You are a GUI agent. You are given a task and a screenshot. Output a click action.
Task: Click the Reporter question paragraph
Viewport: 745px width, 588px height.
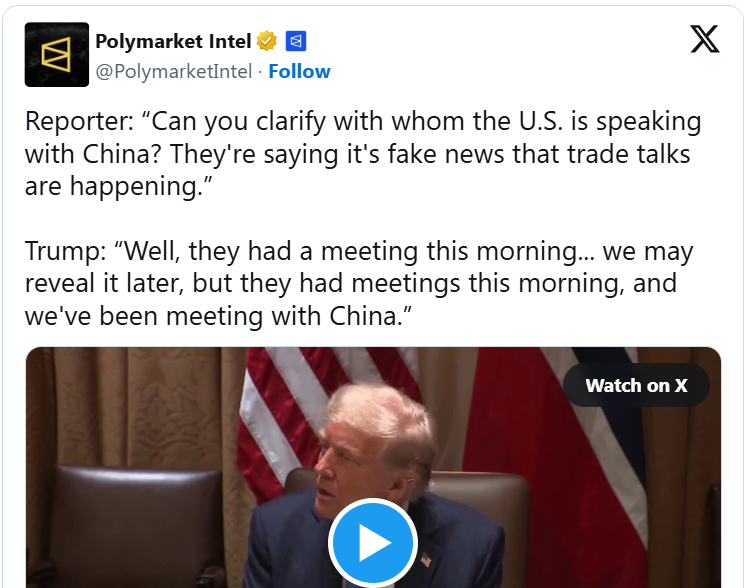click(362, 155)
